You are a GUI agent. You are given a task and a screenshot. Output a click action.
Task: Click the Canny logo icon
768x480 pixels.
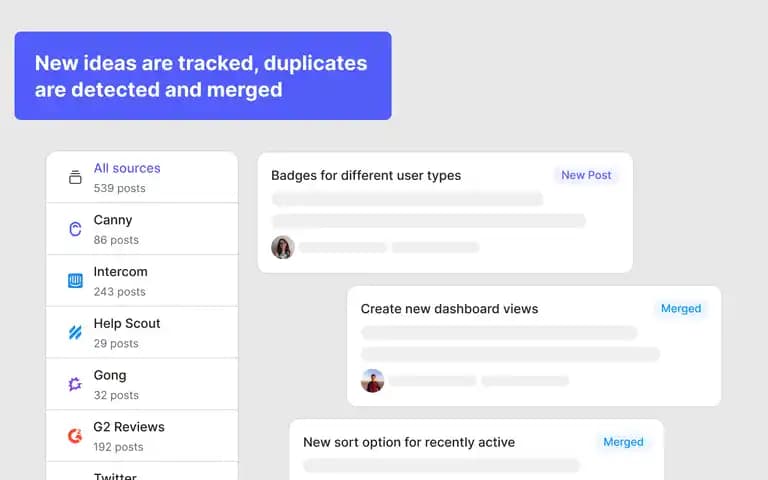[75, 229]
